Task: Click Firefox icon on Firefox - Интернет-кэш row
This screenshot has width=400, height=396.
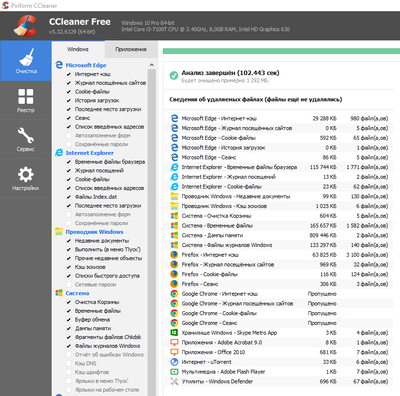Action: (174, 255)
